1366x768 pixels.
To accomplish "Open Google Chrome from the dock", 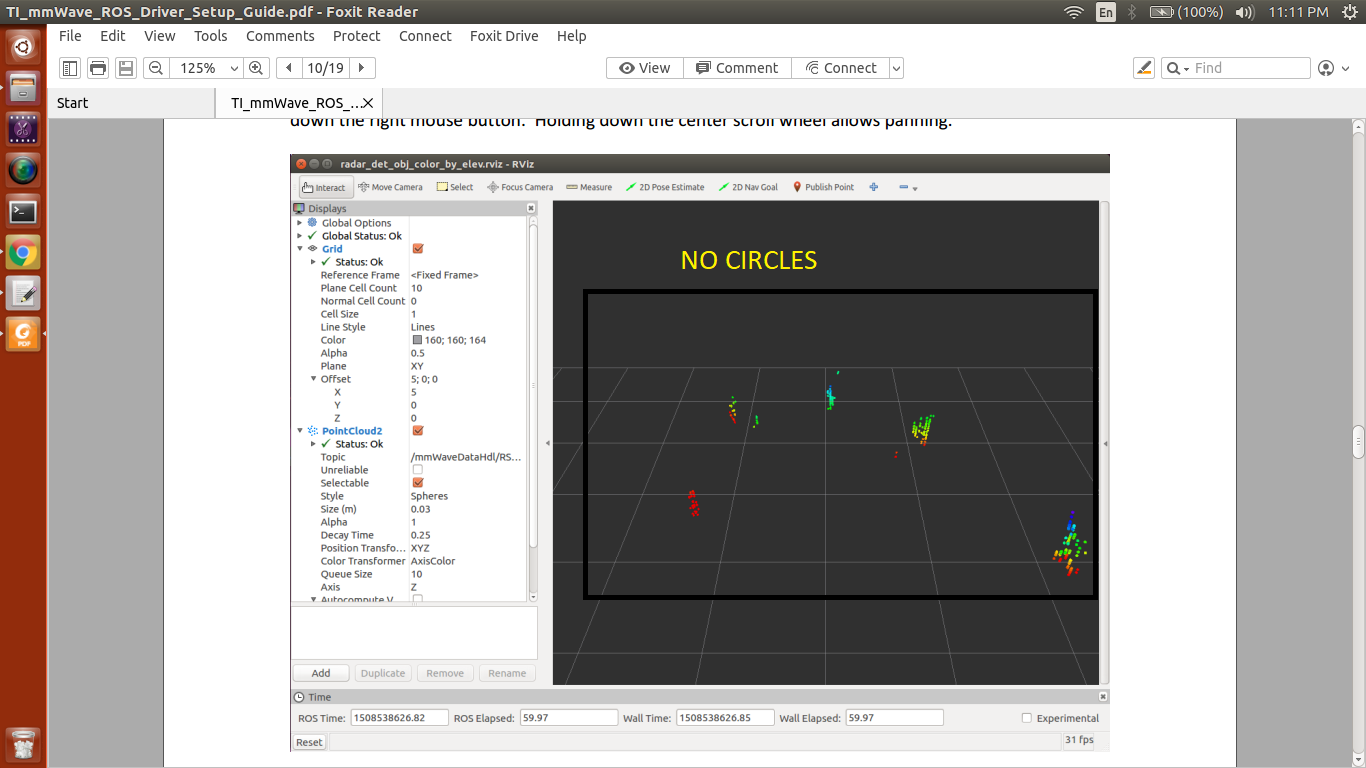I will (23, 252).
